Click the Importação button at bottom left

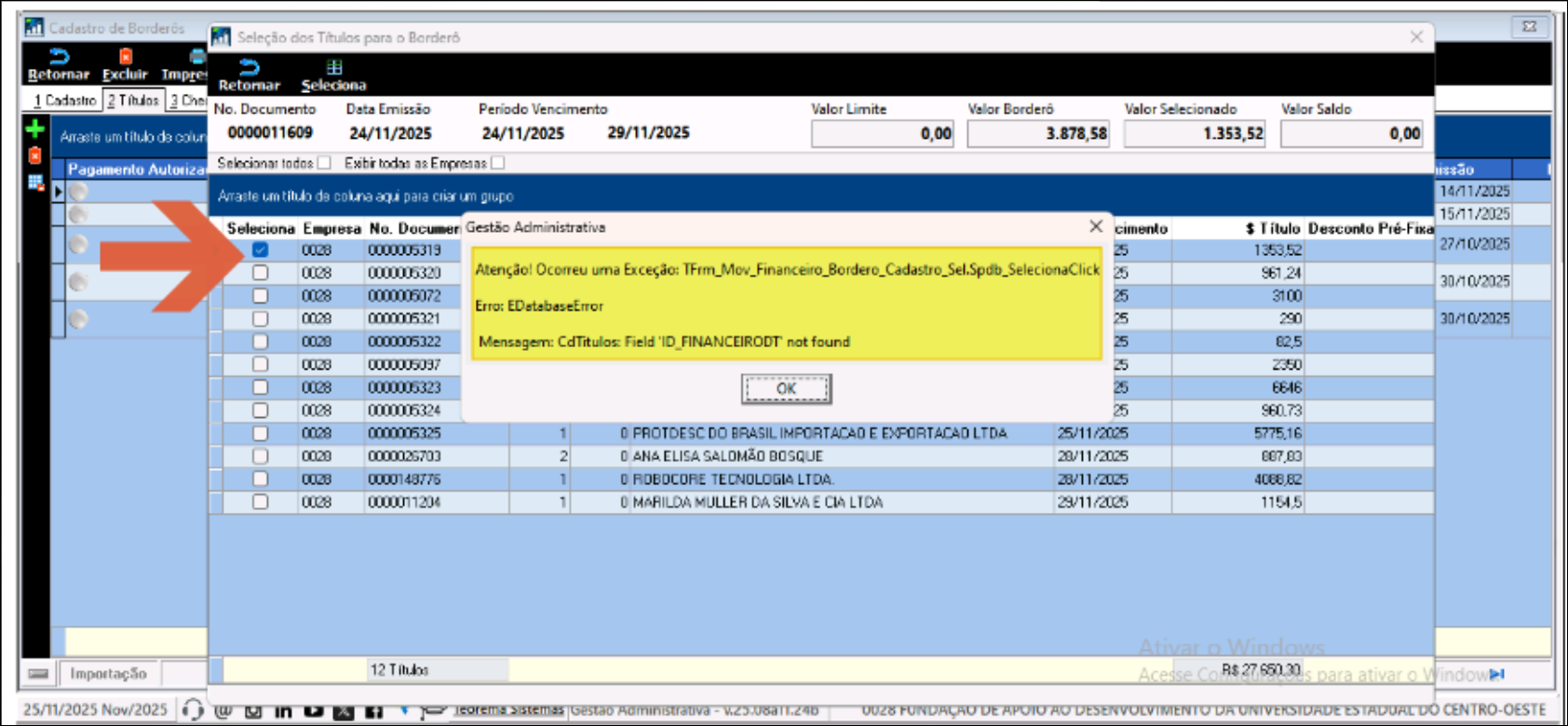click(108, 673)
